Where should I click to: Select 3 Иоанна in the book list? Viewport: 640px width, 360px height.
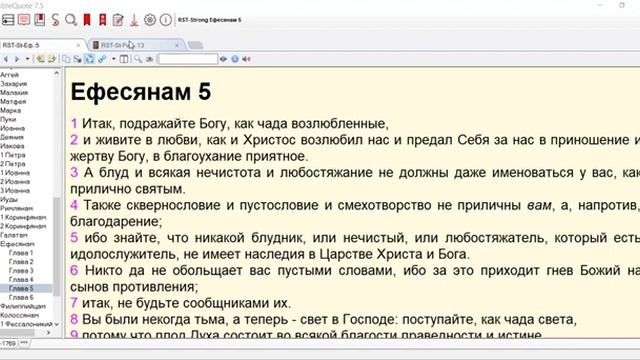(15, 191)
